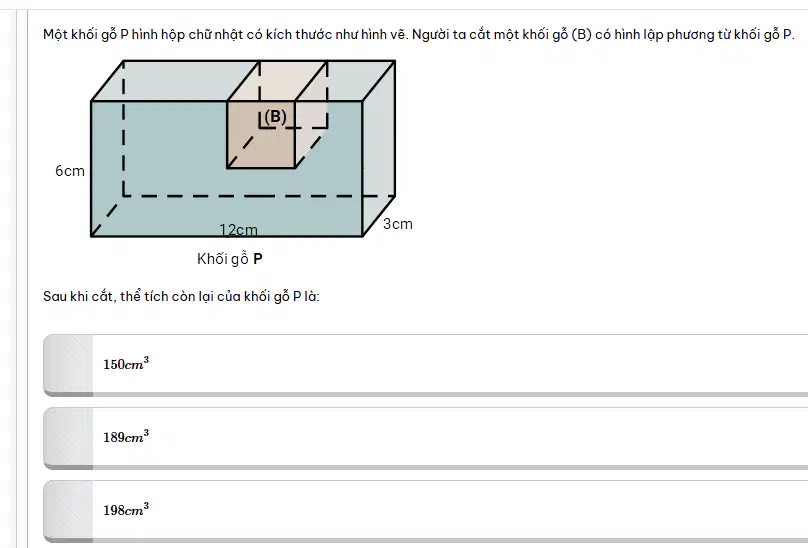Click the 198cm³ answer text
The image size is (808, 548).
pos(126,510)
